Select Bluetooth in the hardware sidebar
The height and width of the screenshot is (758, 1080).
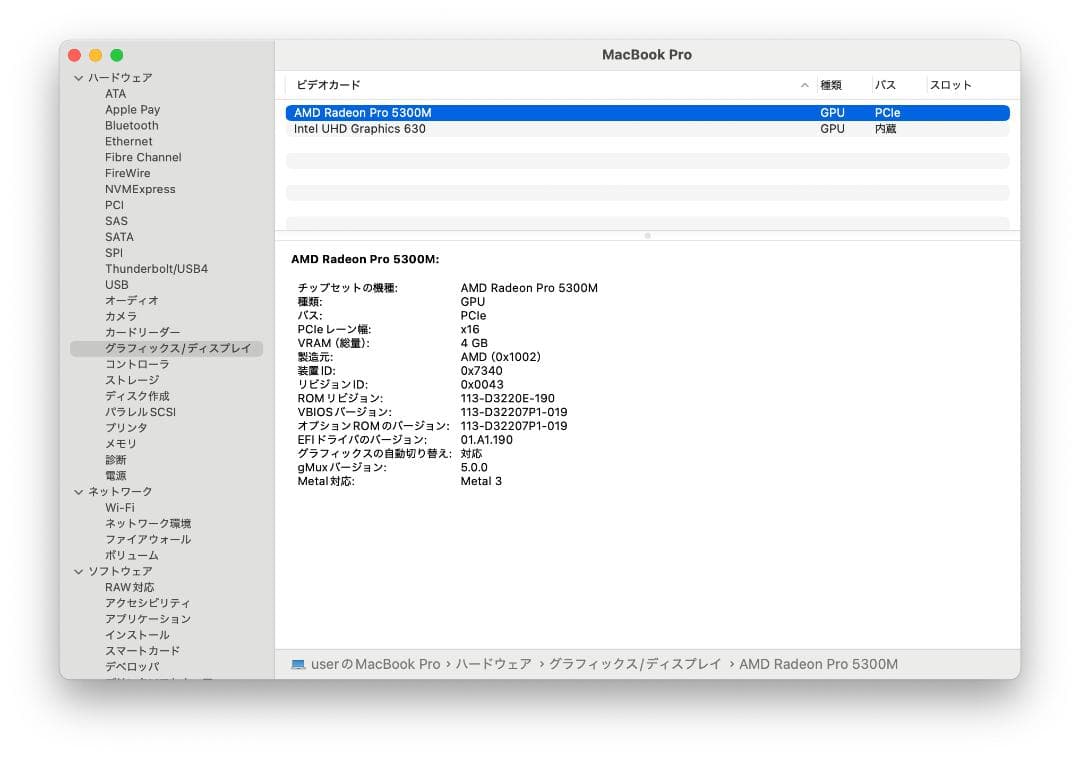click(x=132, y=125)
